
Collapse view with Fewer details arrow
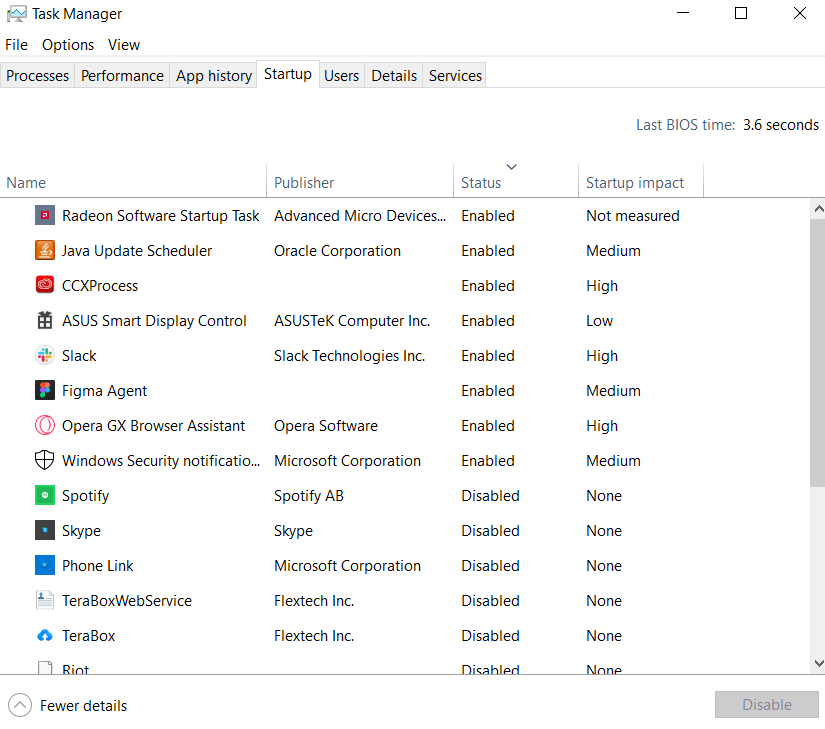pyautogui.click(x=20, y=705)
